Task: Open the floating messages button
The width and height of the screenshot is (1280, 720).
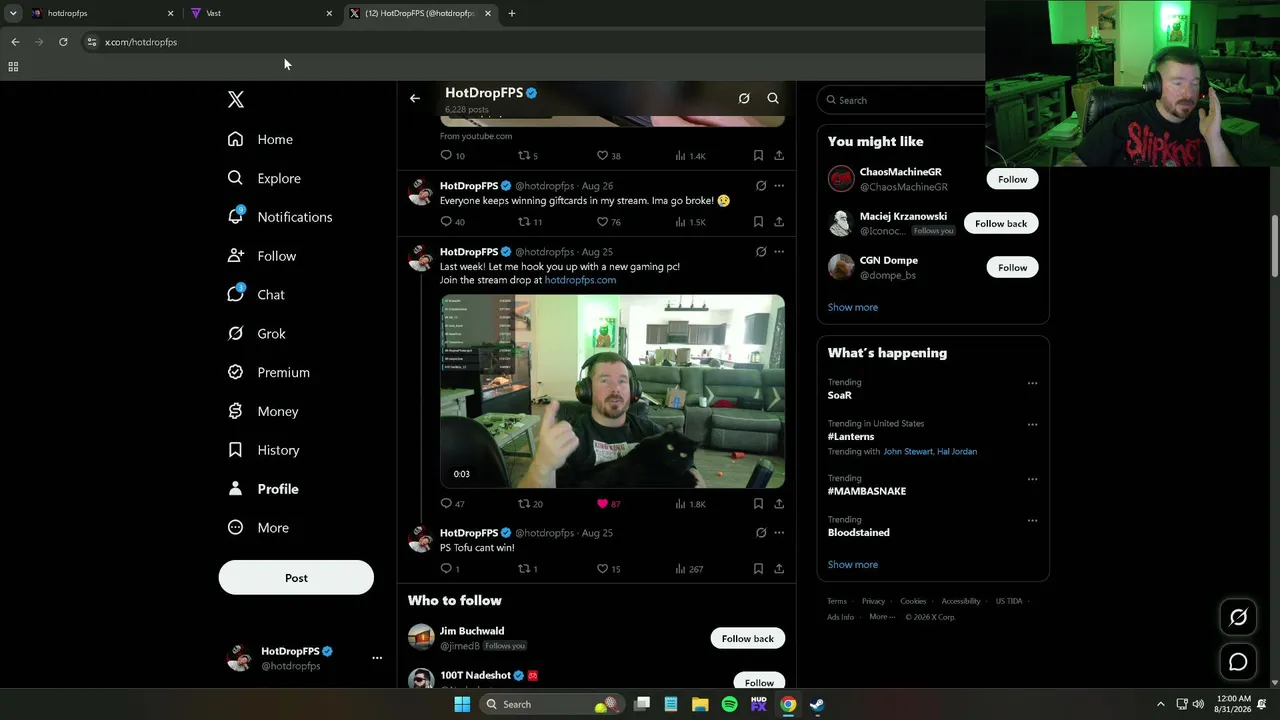Action: pos(1238,662)
